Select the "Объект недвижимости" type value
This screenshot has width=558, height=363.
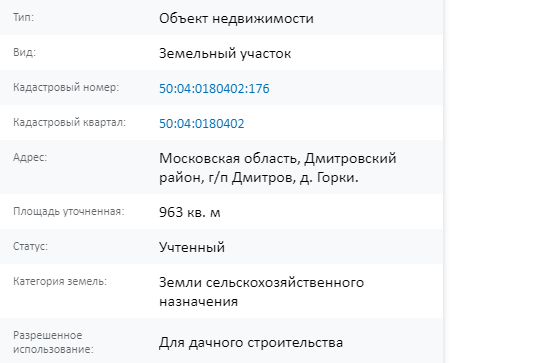(236, 19)
